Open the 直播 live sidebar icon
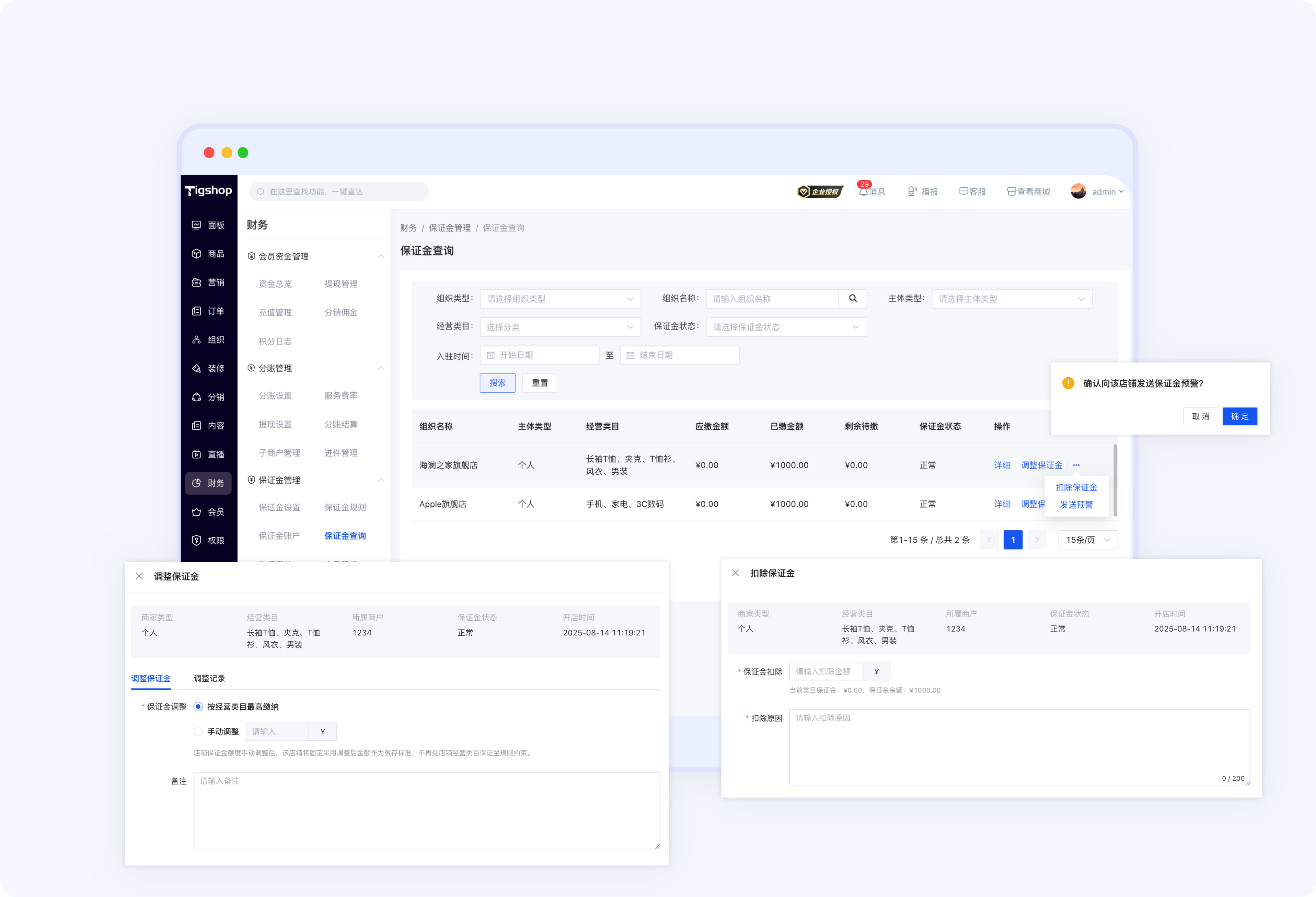Image resolution: width=1316 pixels, height=897 pixels. coord(196,454)
